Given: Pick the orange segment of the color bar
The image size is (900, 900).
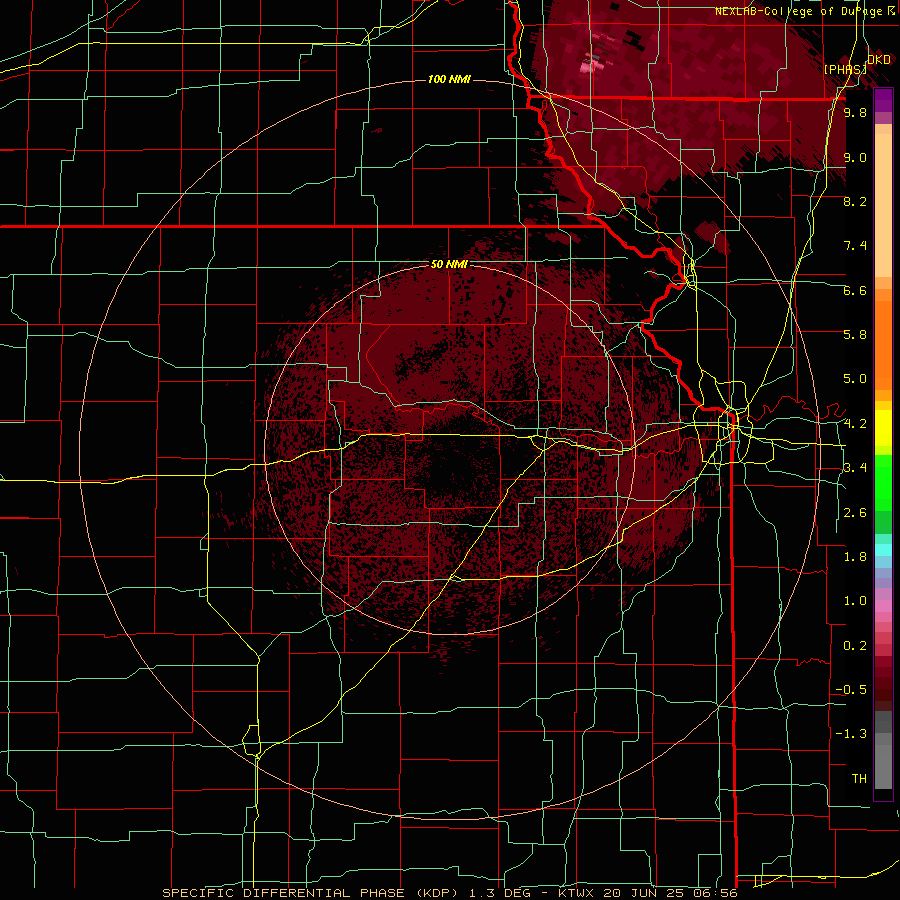Looking at the screenshot, I should pyautogui.click(x=883, y=346).
